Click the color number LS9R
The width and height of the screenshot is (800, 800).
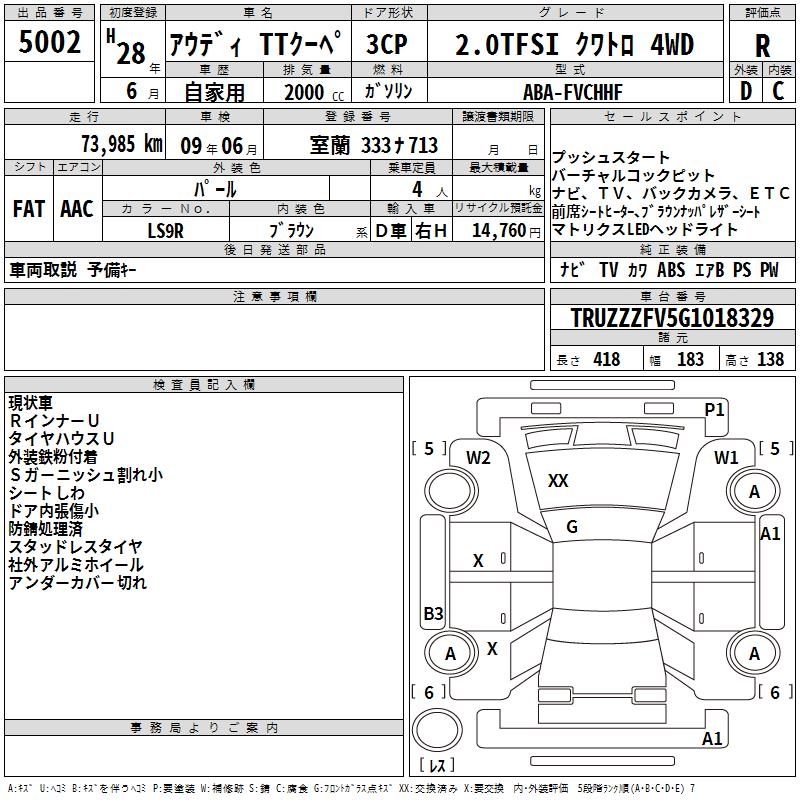tap(166, 230)
